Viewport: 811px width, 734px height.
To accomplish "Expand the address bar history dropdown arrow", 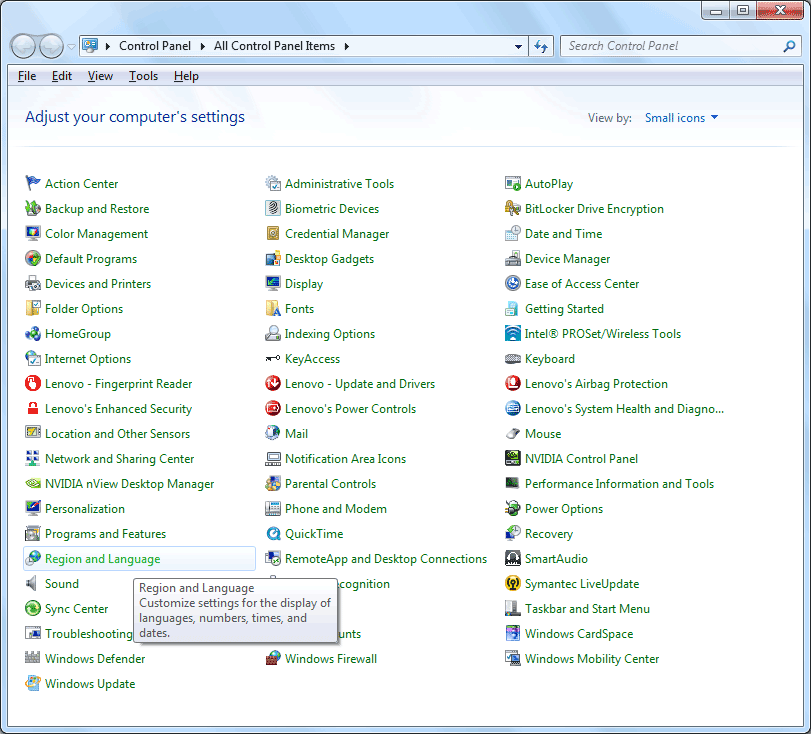I will pyautogui.click(x=518, y=47).
